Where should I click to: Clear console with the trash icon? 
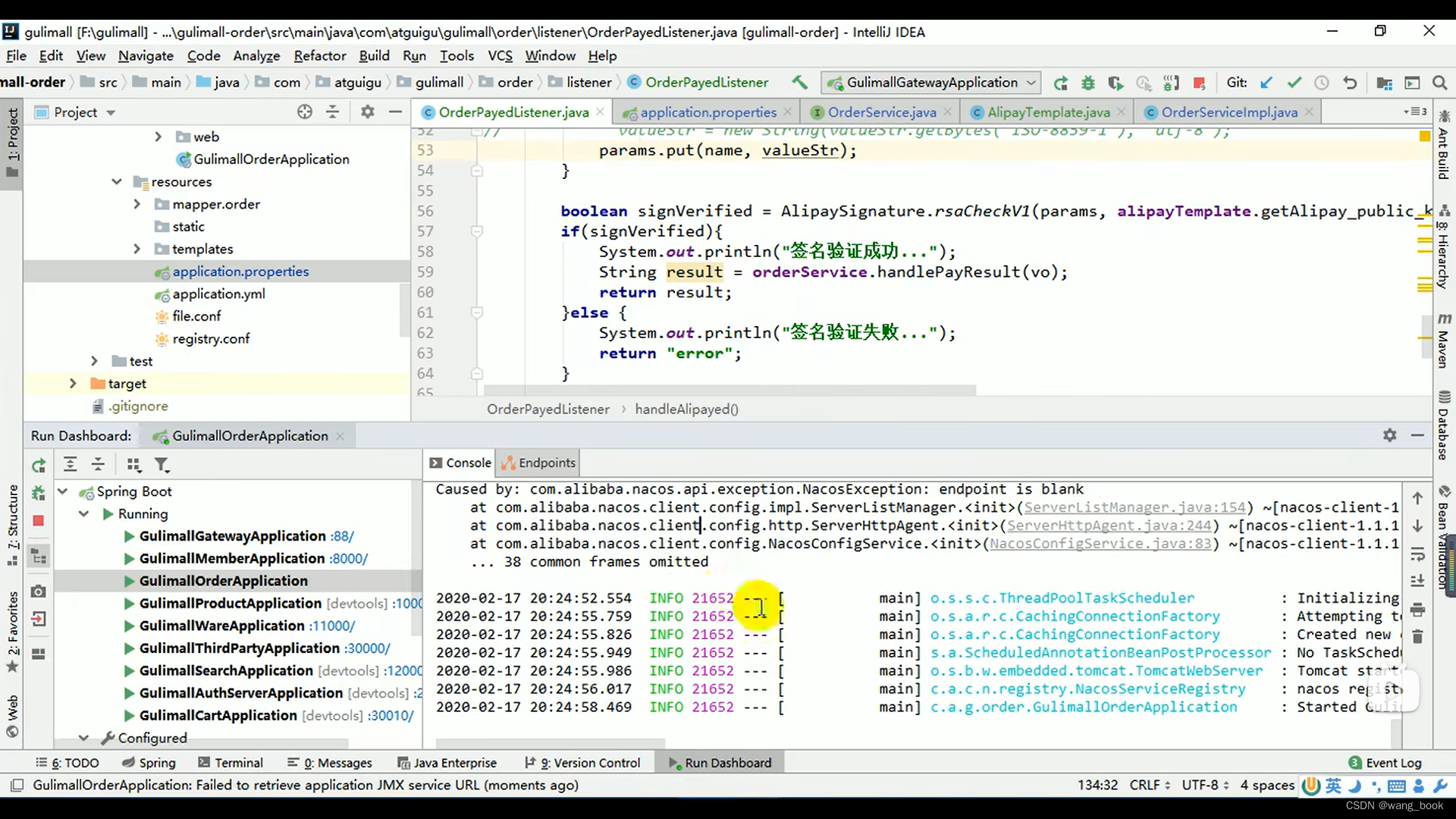pyautogui.click(x=1417, y=637)
